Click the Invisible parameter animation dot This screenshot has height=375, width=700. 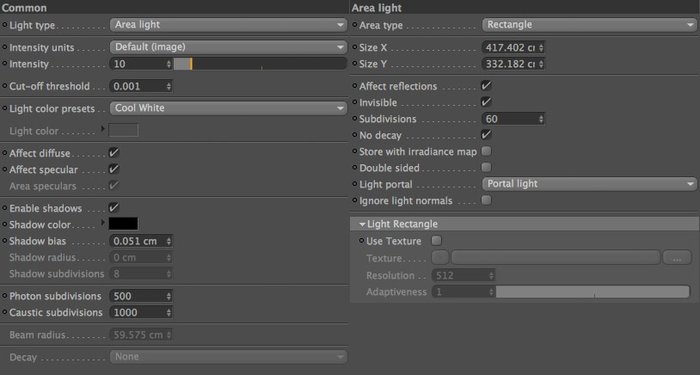tap(355, 102)
